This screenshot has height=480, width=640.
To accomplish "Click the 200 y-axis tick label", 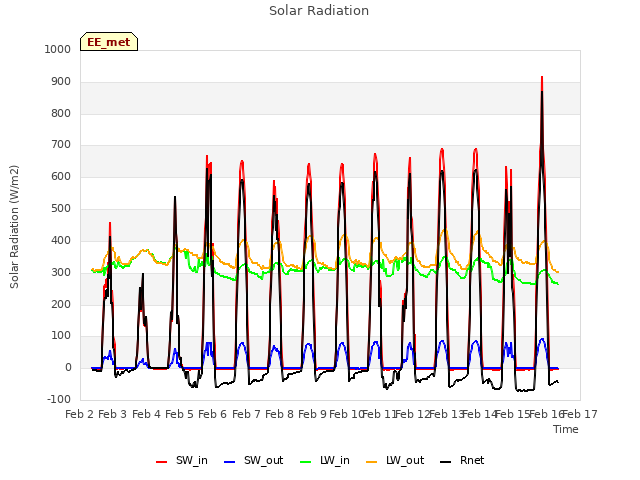I will pos(61,304).
